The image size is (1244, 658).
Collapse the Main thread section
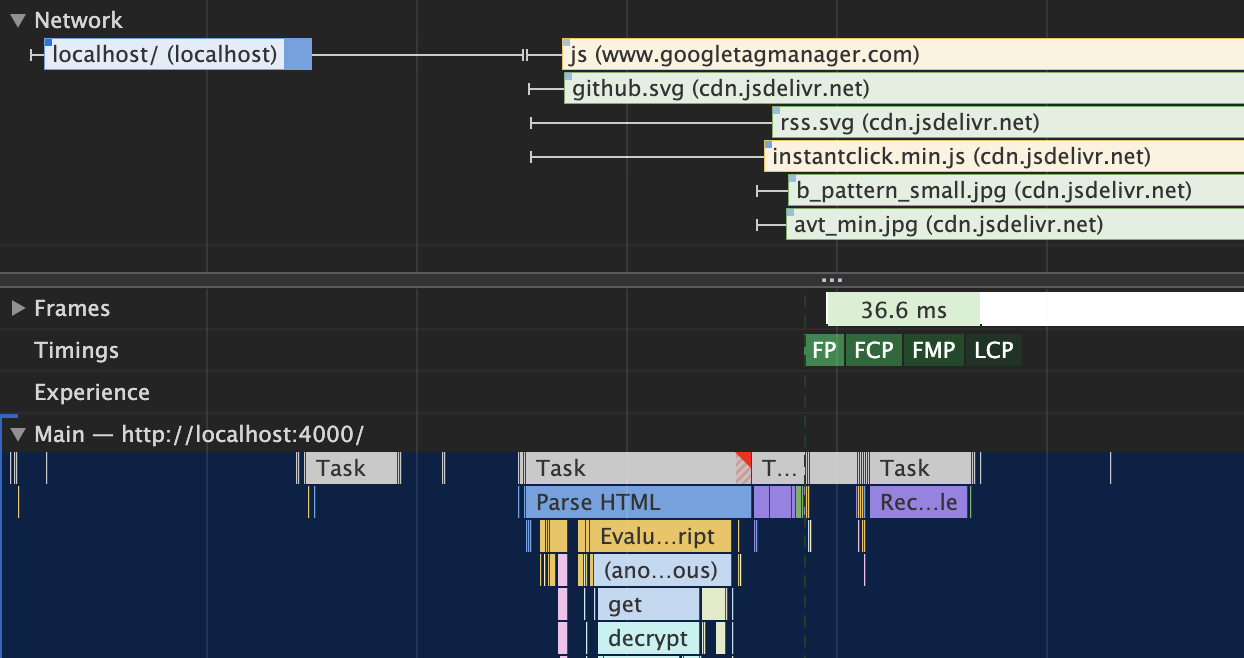click(x=17, y=435)
